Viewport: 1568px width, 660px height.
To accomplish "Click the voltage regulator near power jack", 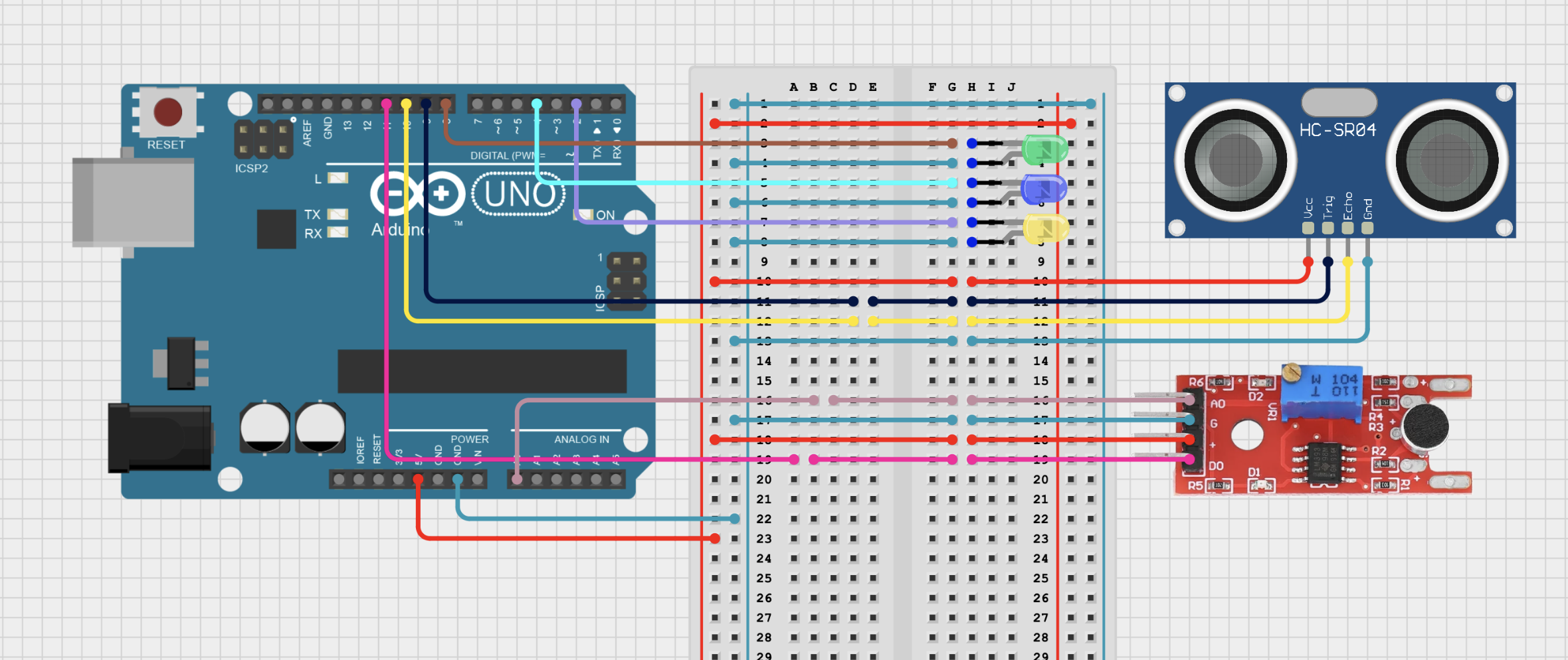I will [x=181, y=363].
